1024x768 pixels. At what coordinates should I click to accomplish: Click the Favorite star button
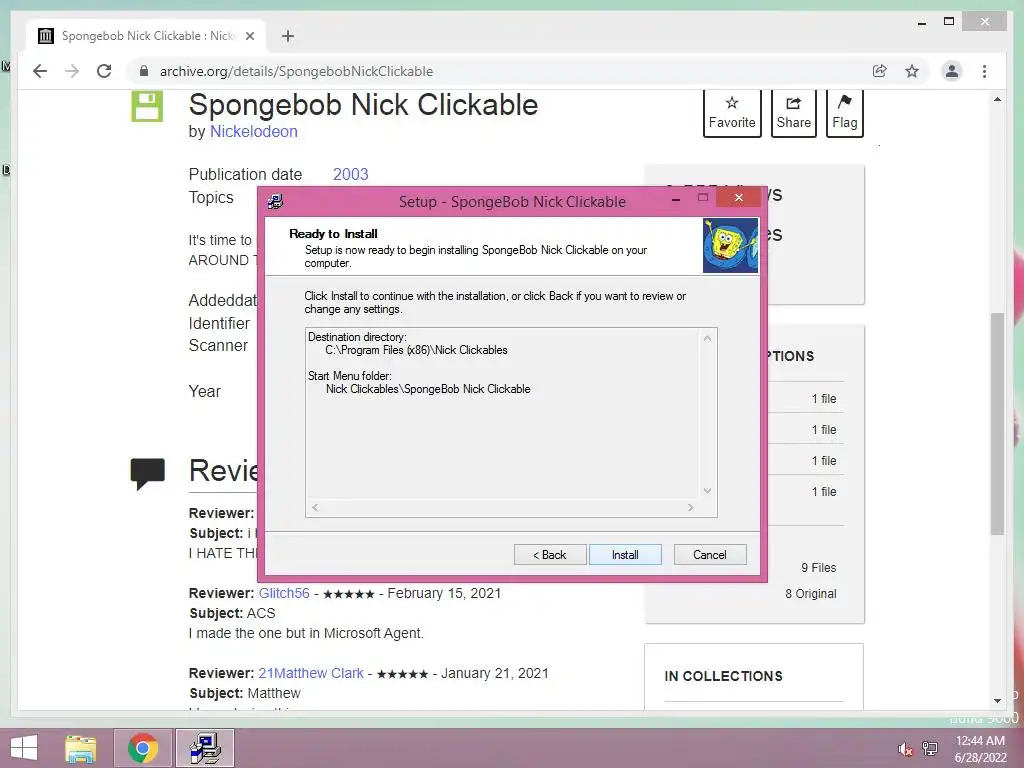click(732, 112)
